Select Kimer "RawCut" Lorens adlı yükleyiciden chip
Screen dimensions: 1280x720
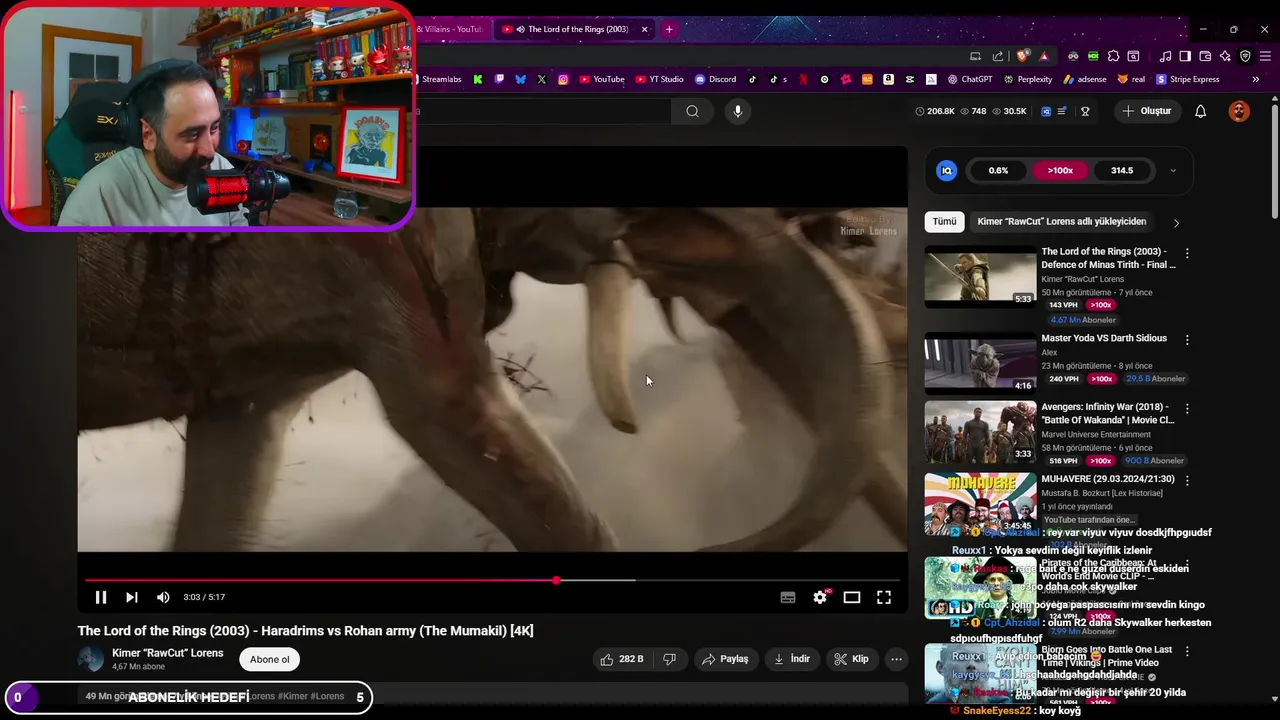coord(1062,221)
